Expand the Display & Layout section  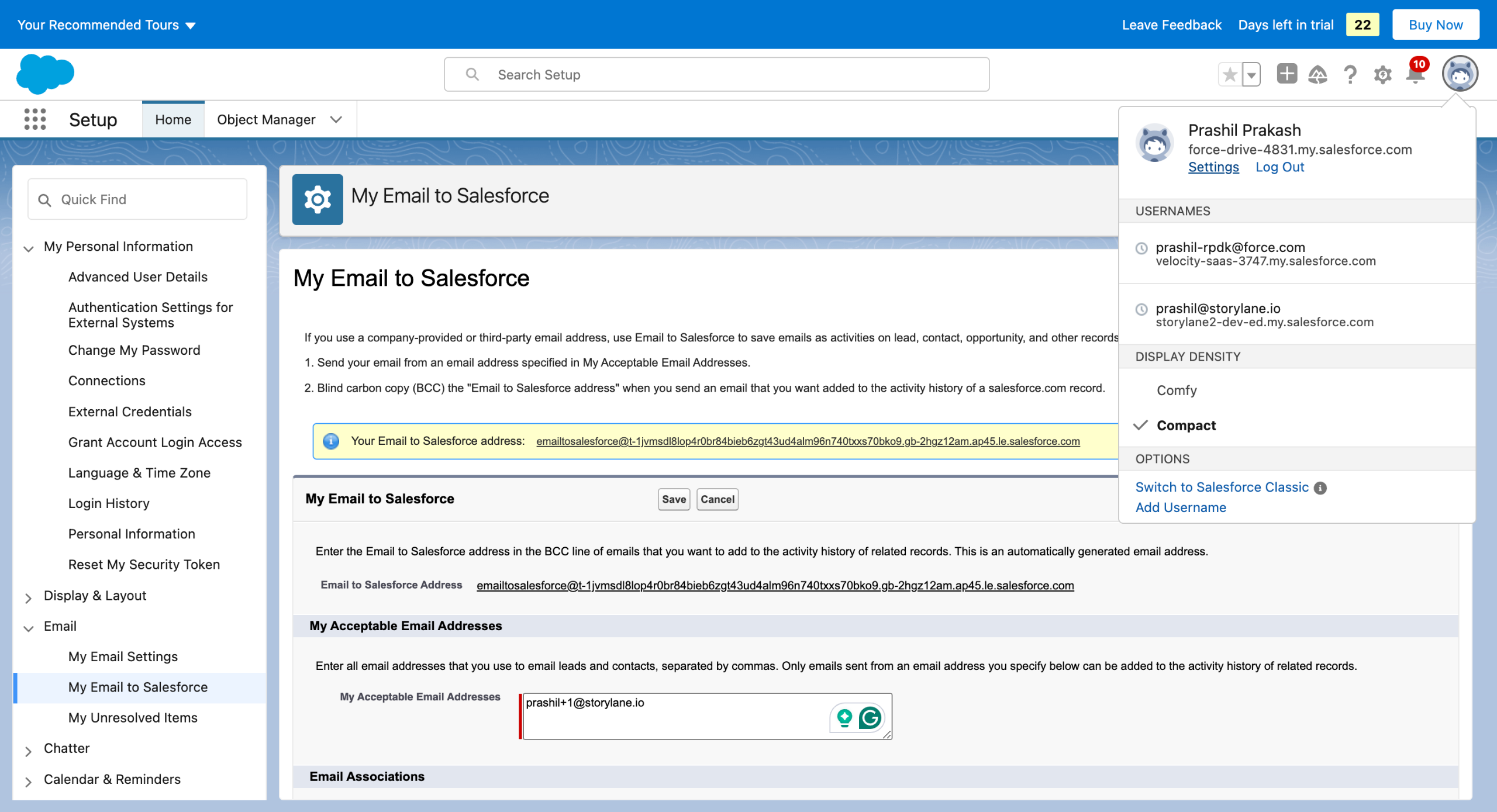(x=28, y=597)
